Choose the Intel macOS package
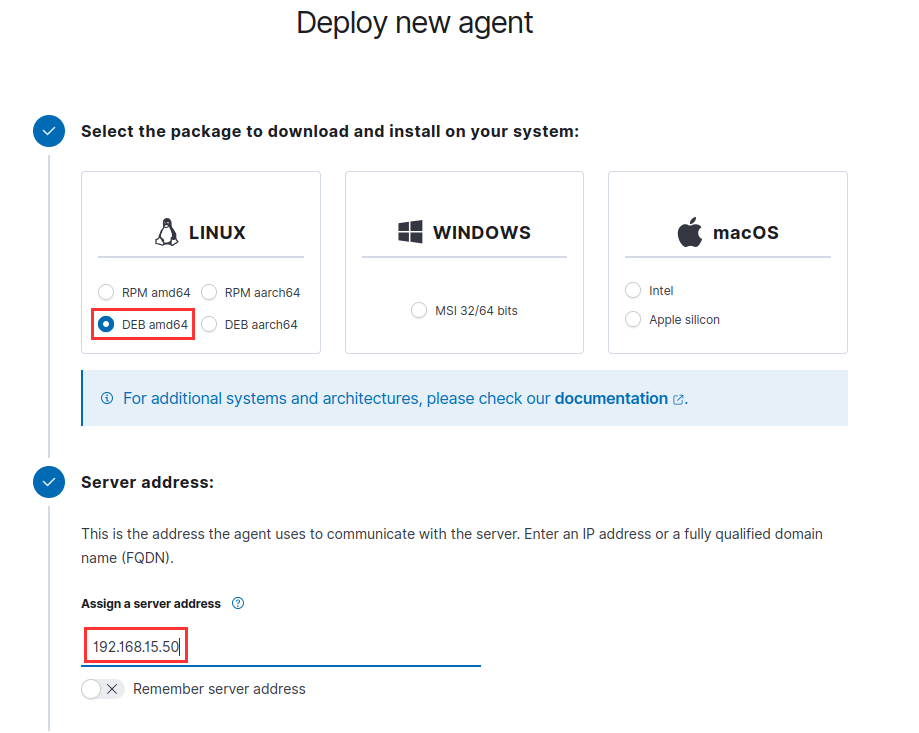This screenshot has width=919, height=733. [x=633, y=291]
